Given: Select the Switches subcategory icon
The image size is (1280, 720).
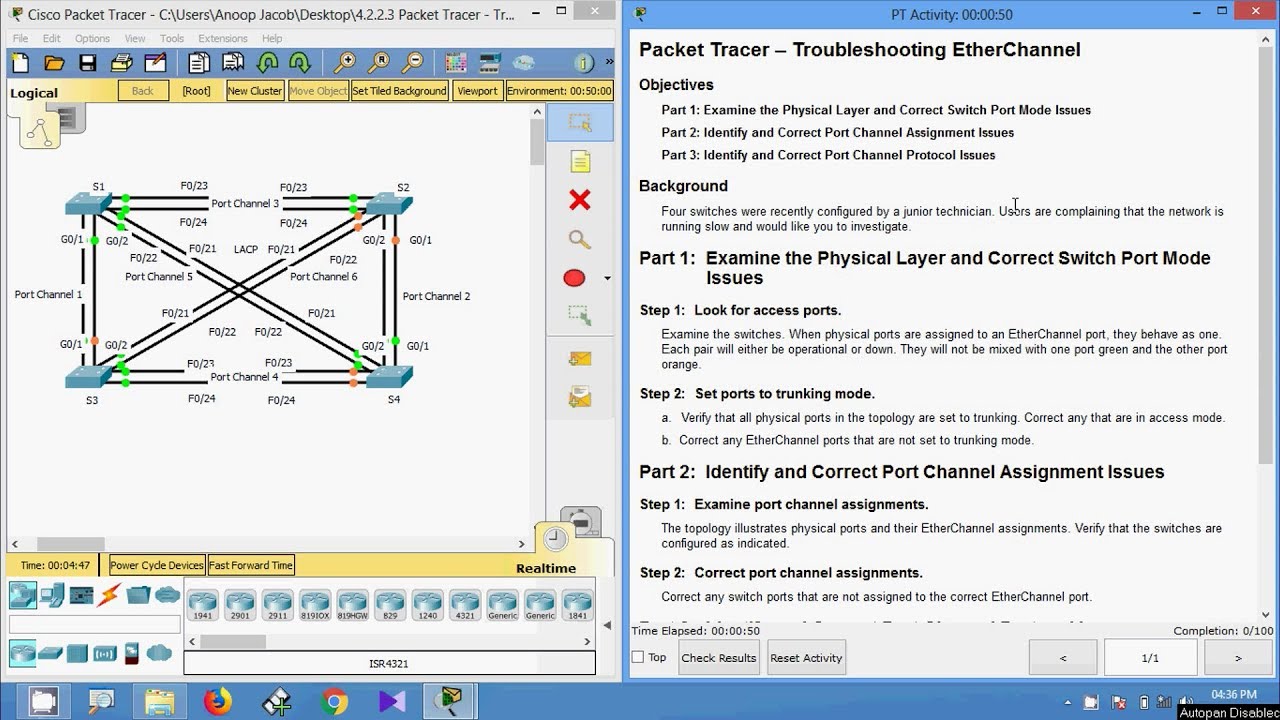Looking at the screenshot, I should pos(50,653).
